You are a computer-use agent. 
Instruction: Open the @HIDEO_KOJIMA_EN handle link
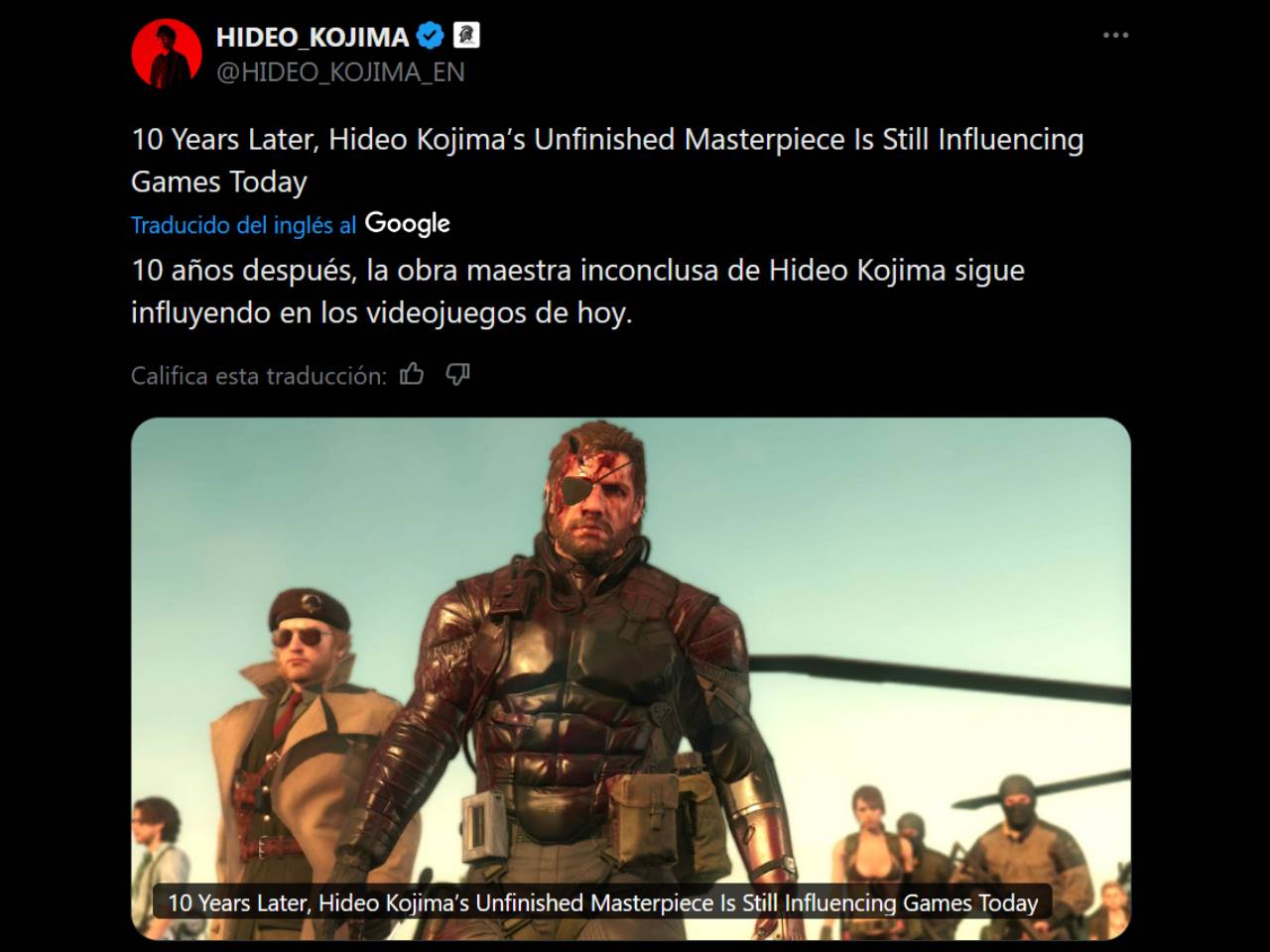pos(340,72)
